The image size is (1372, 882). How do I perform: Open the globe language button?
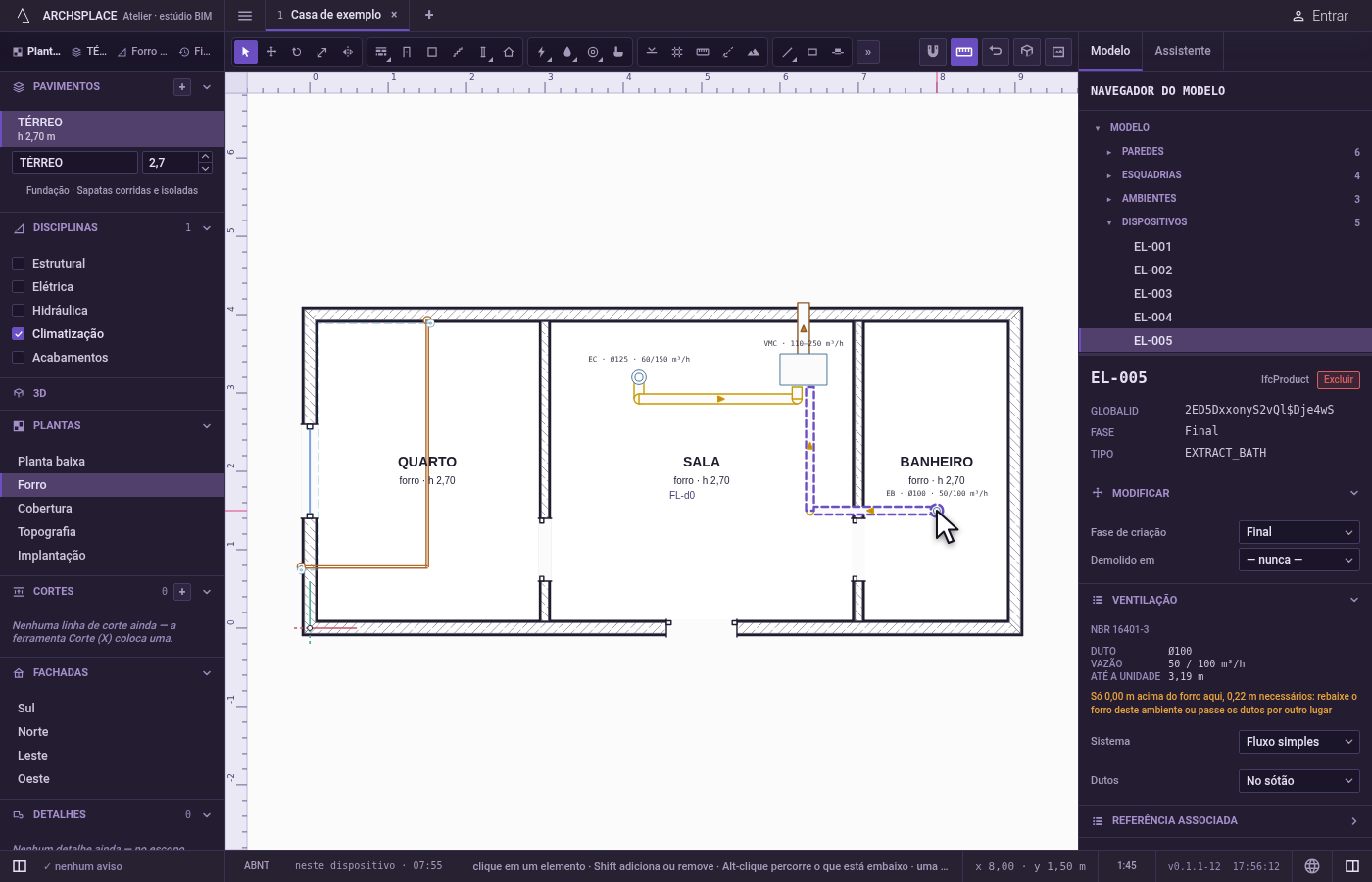point(1312,866)
